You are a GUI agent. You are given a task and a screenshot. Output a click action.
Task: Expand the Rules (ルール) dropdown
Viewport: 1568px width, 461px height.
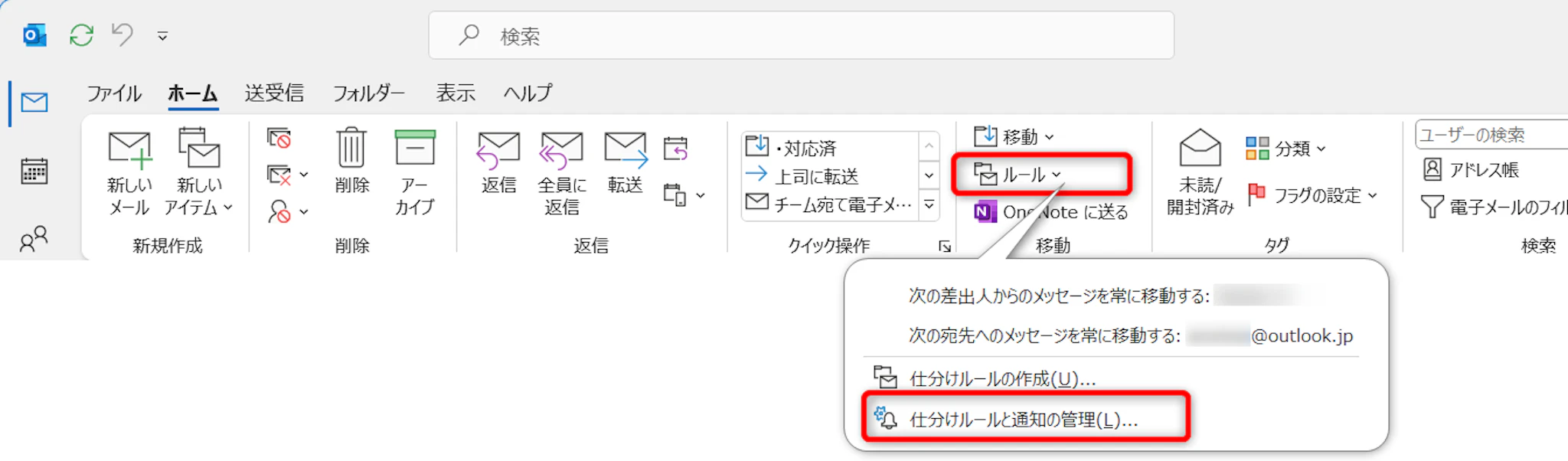(1020, 175)
